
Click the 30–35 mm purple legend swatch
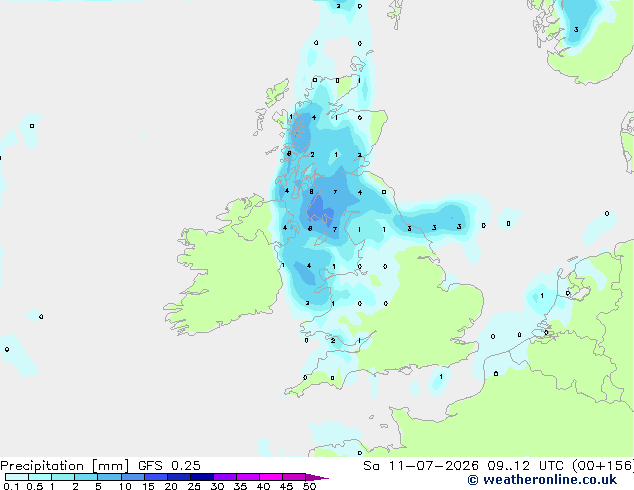[225, 477]
